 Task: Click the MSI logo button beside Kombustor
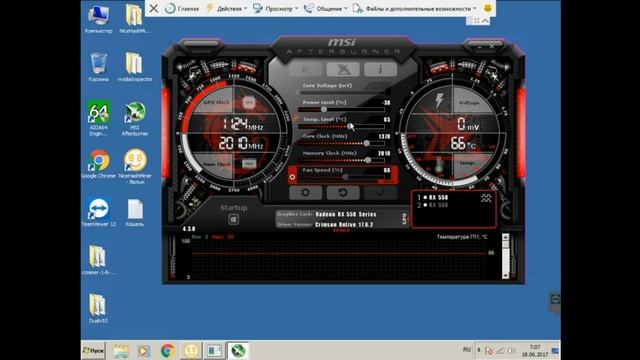[x=343, y=69]
